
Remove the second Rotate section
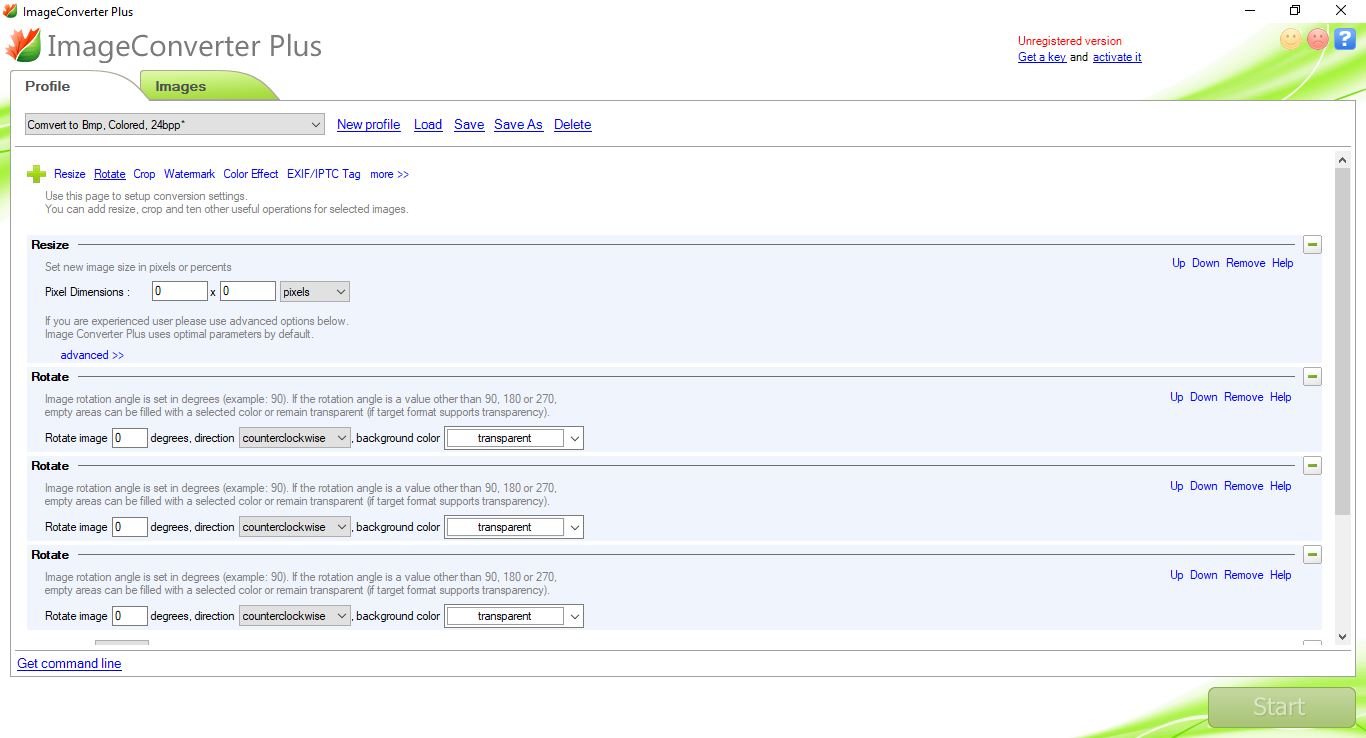point(1244,486)
